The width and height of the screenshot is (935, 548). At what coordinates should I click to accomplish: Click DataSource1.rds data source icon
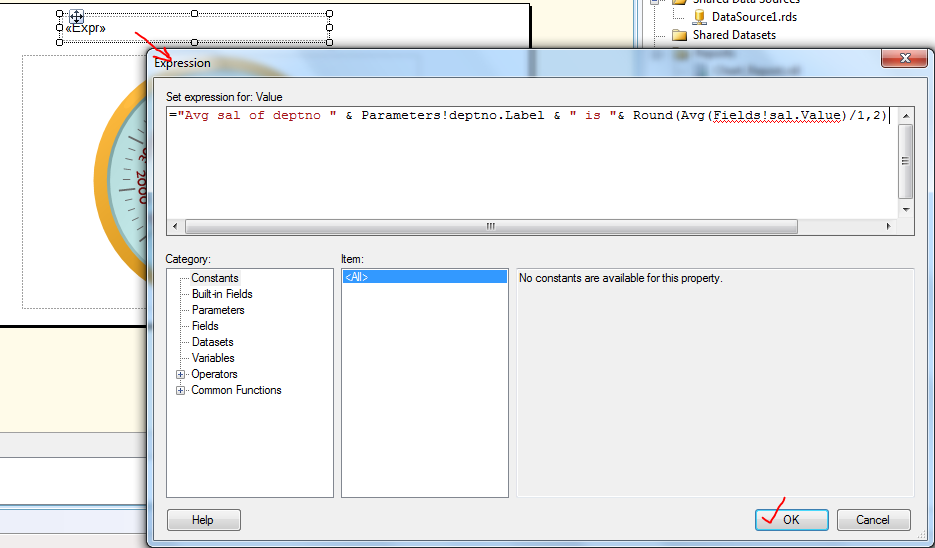click(x=700, y=17)
